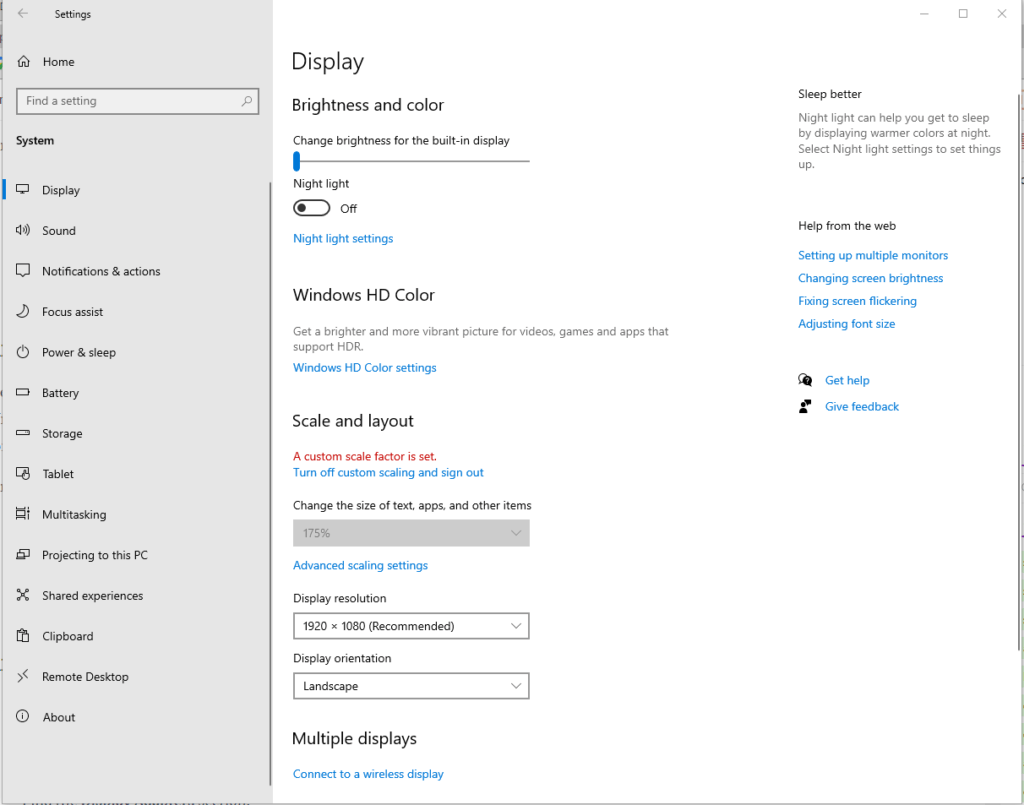Open Night light settings
Viewport: 1024px width, 805px height.
(x=343, y=238)
